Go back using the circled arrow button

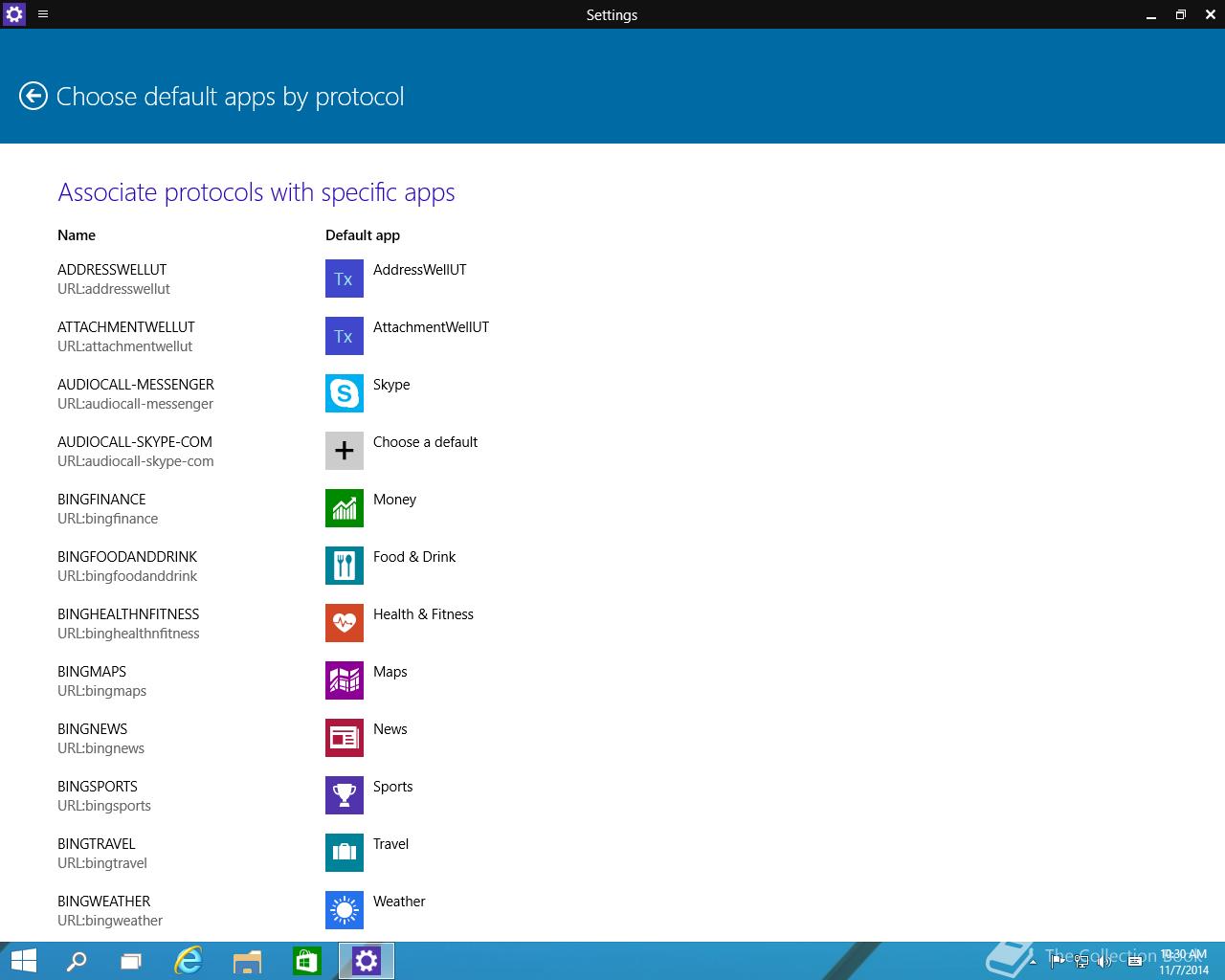point(33,96)
